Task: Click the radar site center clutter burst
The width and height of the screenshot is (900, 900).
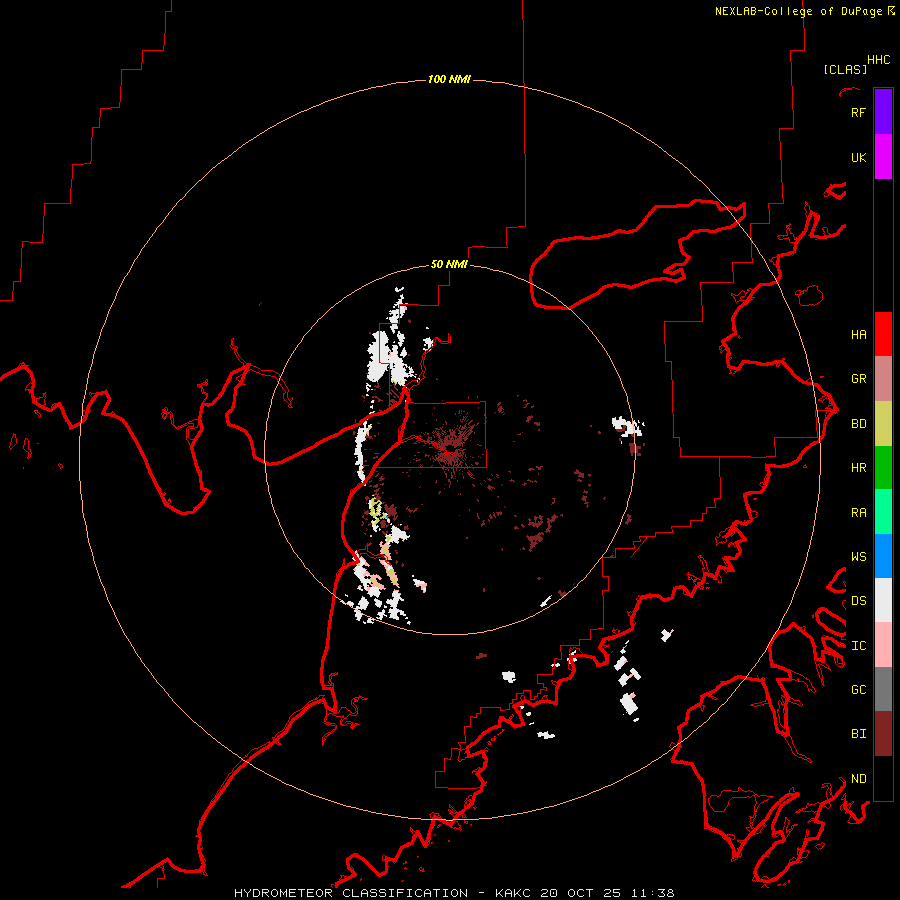Action: (x=449, y=449)
